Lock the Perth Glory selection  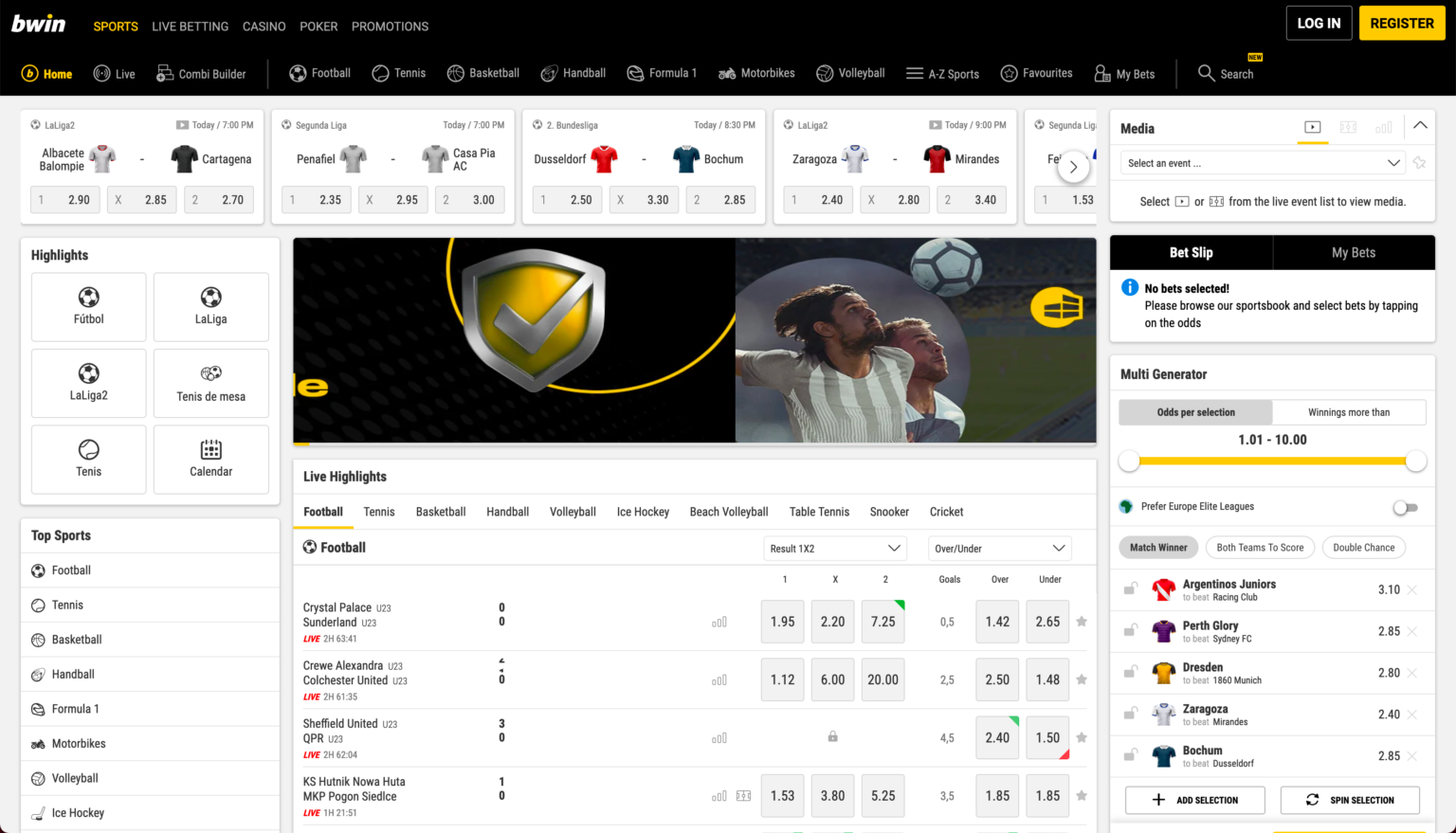(1130, 631)
